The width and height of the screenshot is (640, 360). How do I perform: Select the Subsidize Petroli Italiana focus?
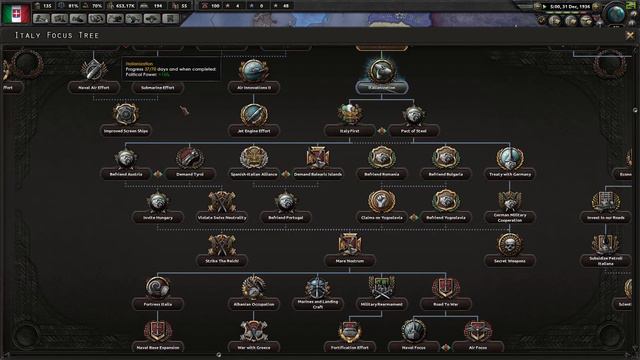606,250
